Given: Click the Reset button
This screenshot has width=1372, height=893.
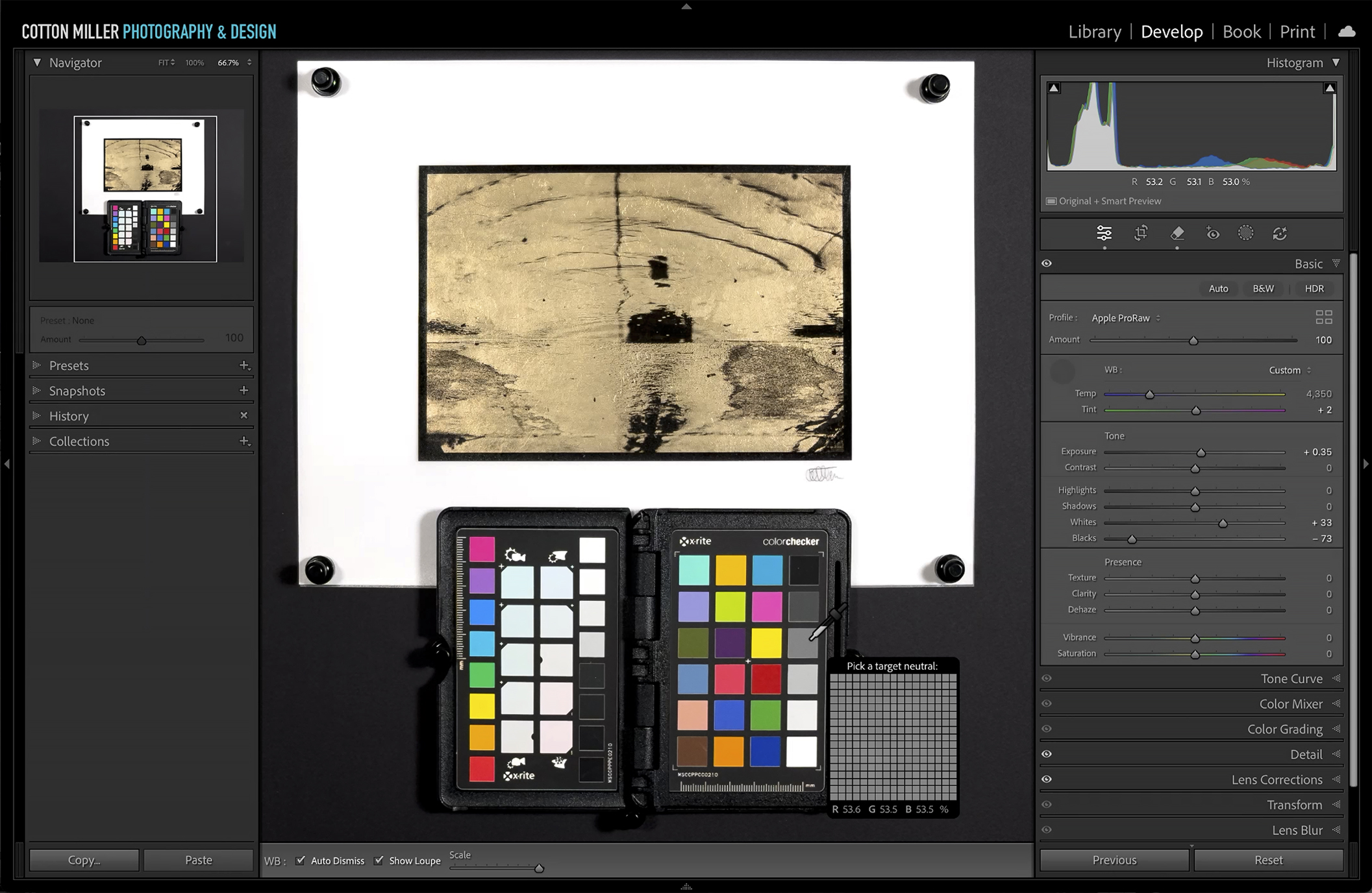Looking at the screenshot, I should (x=1268, y=860).
